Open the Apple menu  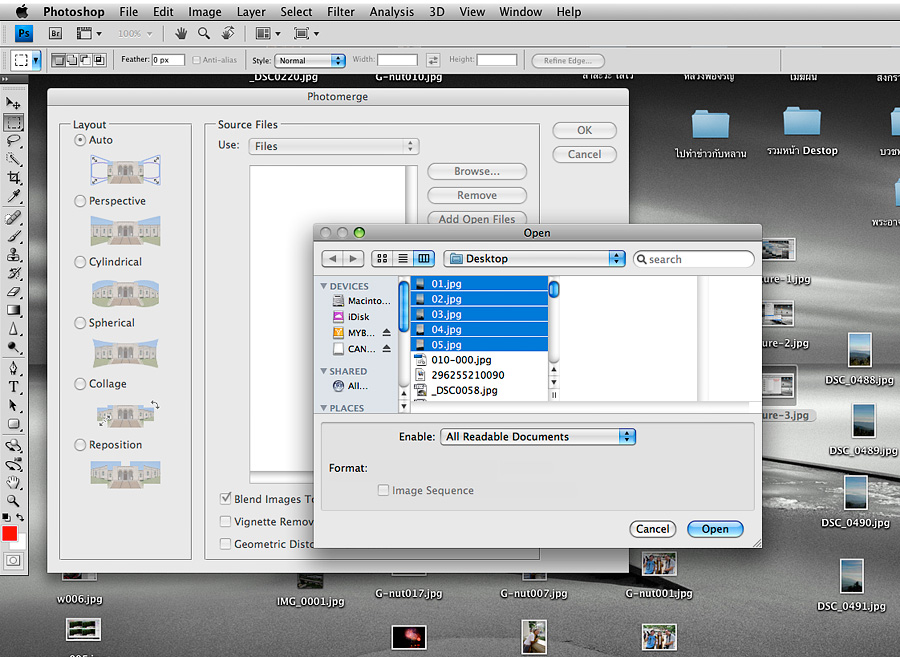tap(21, 12)
